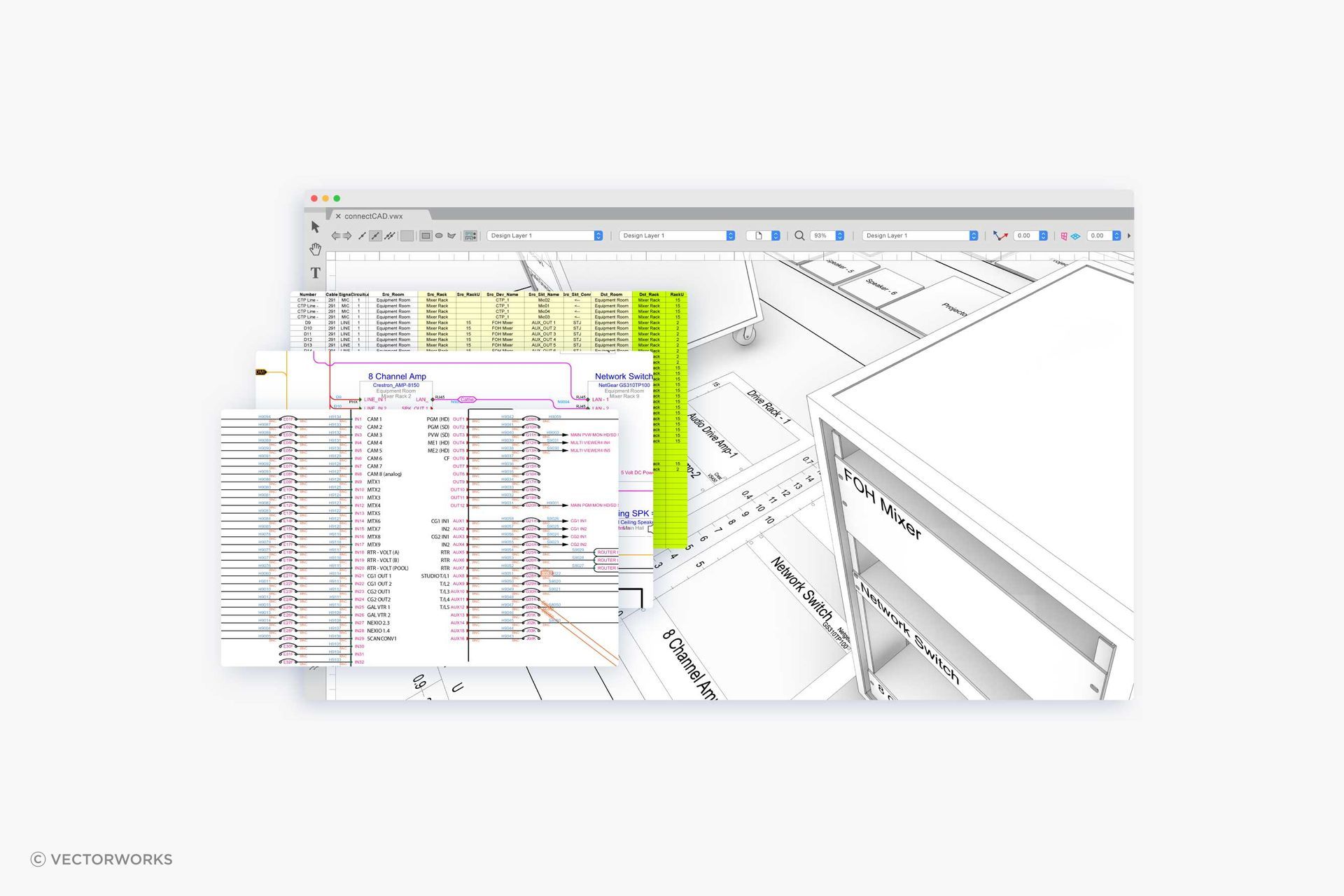Click the 'CAM 8 (analog)' input label
Viewport: 1344px width, 896px height.
(384, 474)
